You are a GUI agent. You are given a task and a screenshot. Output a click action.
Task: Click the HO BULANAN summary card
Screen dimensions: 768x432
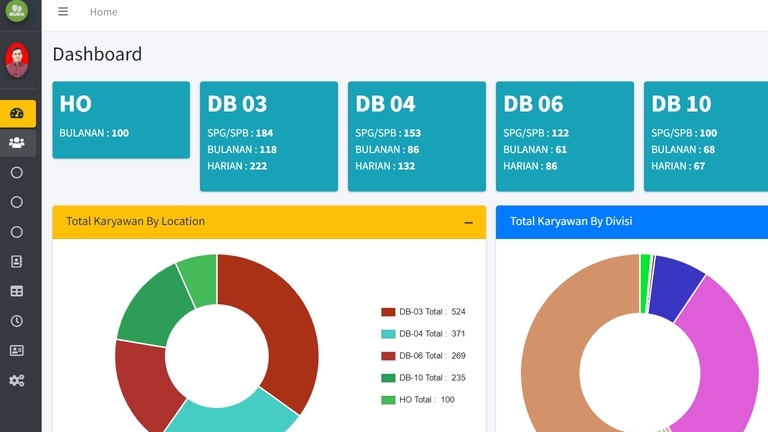(x=121, y=120)
